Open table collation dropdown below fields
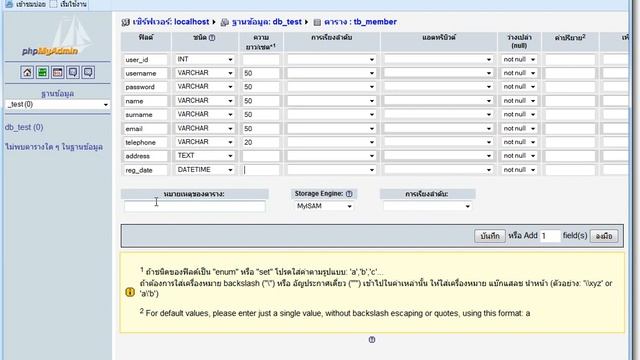 (427, 206)
